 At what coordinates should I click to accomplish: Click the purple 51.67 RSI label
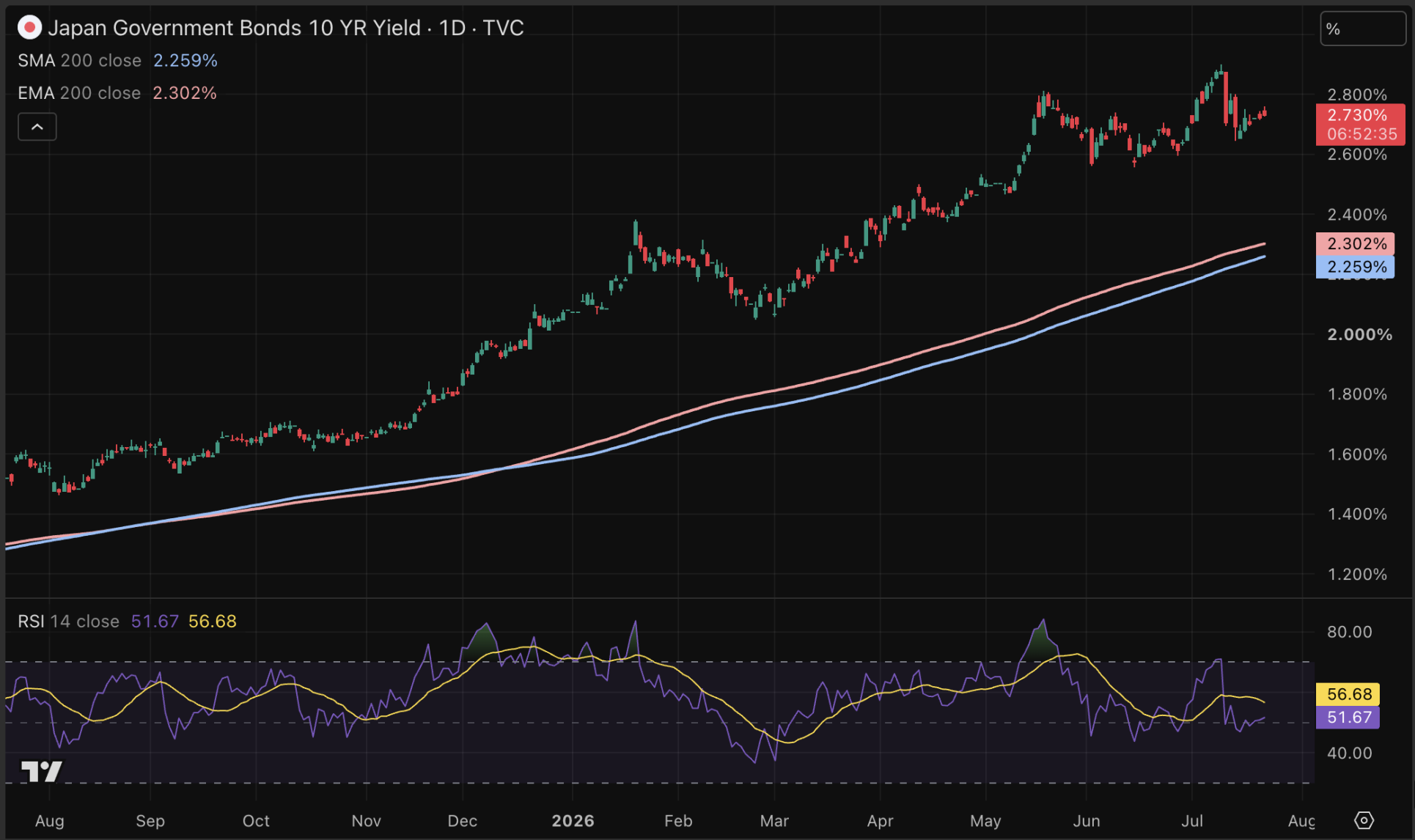click(1348, 718)
